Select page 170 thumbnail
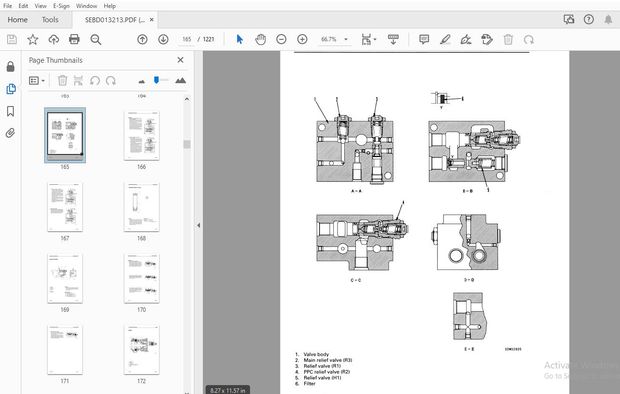Viewport: 620px width, 394px height. pyautogui.click(x=142, y=278)
